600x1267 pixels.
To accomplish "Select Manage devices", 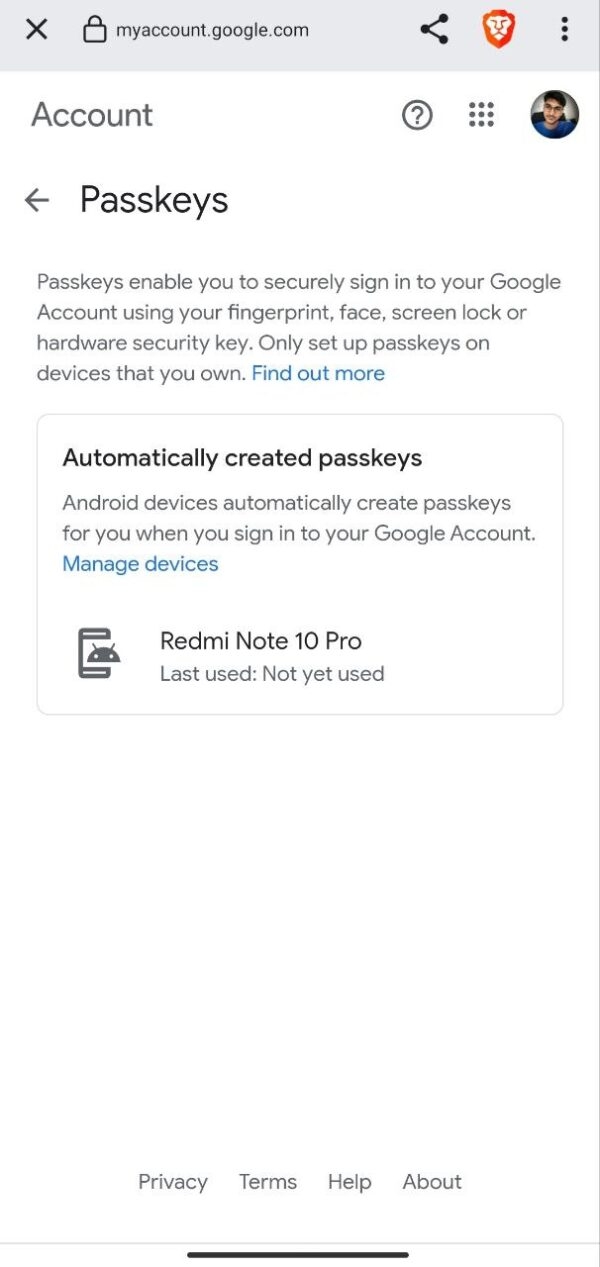I will click(x=140, y=564).
